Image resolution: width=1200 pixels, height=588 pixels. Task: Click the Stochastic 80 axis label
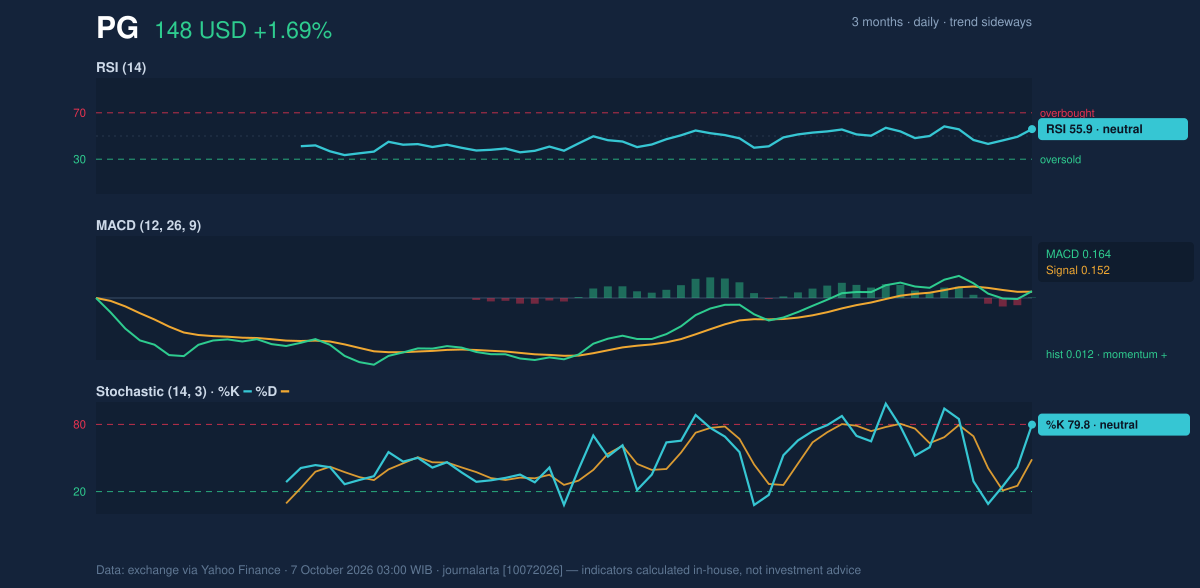(79, 425)
